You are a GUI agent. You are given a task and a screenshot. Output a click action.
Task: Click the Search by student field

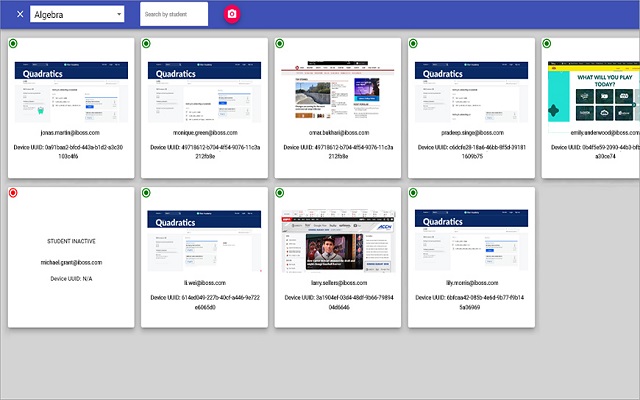pos(174,14)
